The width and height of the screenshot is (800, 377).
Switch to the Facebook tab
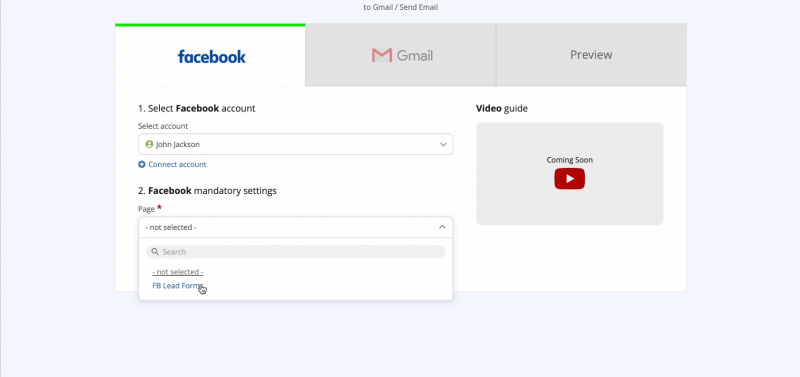tap(210, 55)
